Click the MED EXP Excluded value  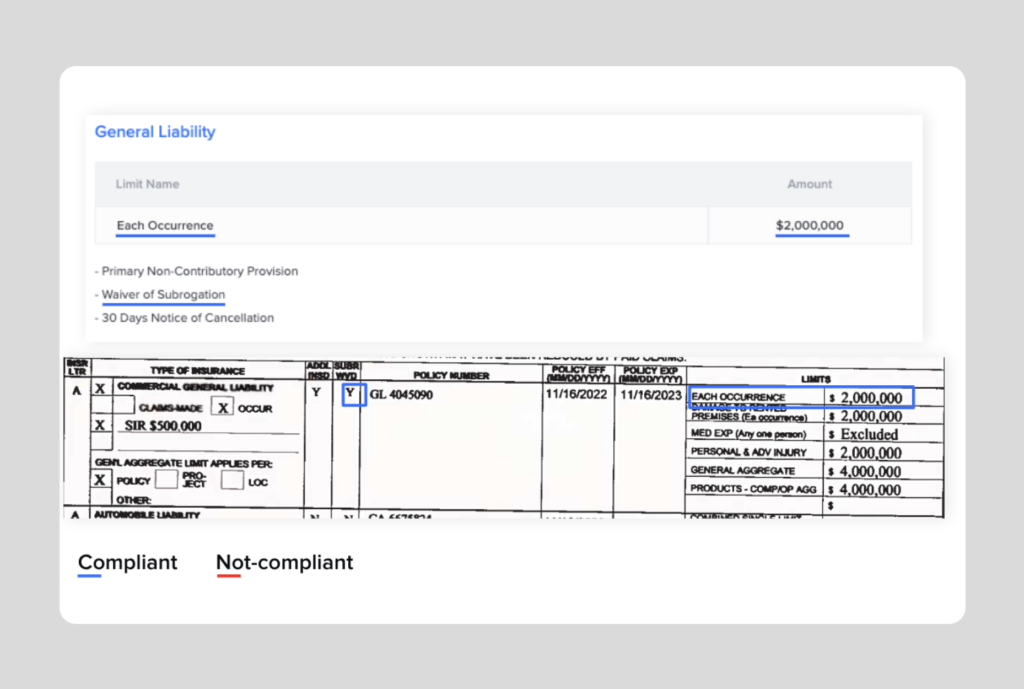(x=869, y=434)
